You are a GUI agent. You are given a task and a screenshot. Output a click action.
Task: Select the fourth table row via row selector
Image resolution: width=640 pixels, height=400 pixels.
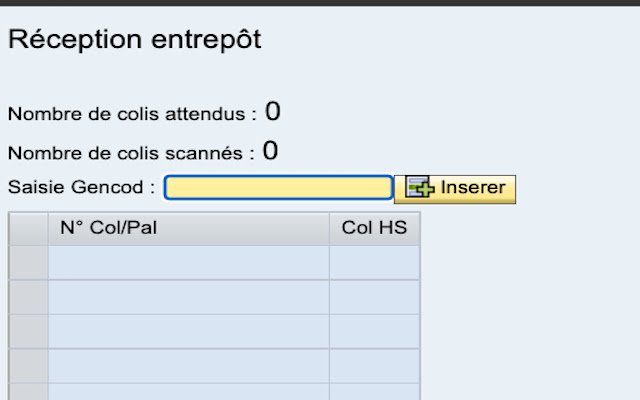pos(28,365)
